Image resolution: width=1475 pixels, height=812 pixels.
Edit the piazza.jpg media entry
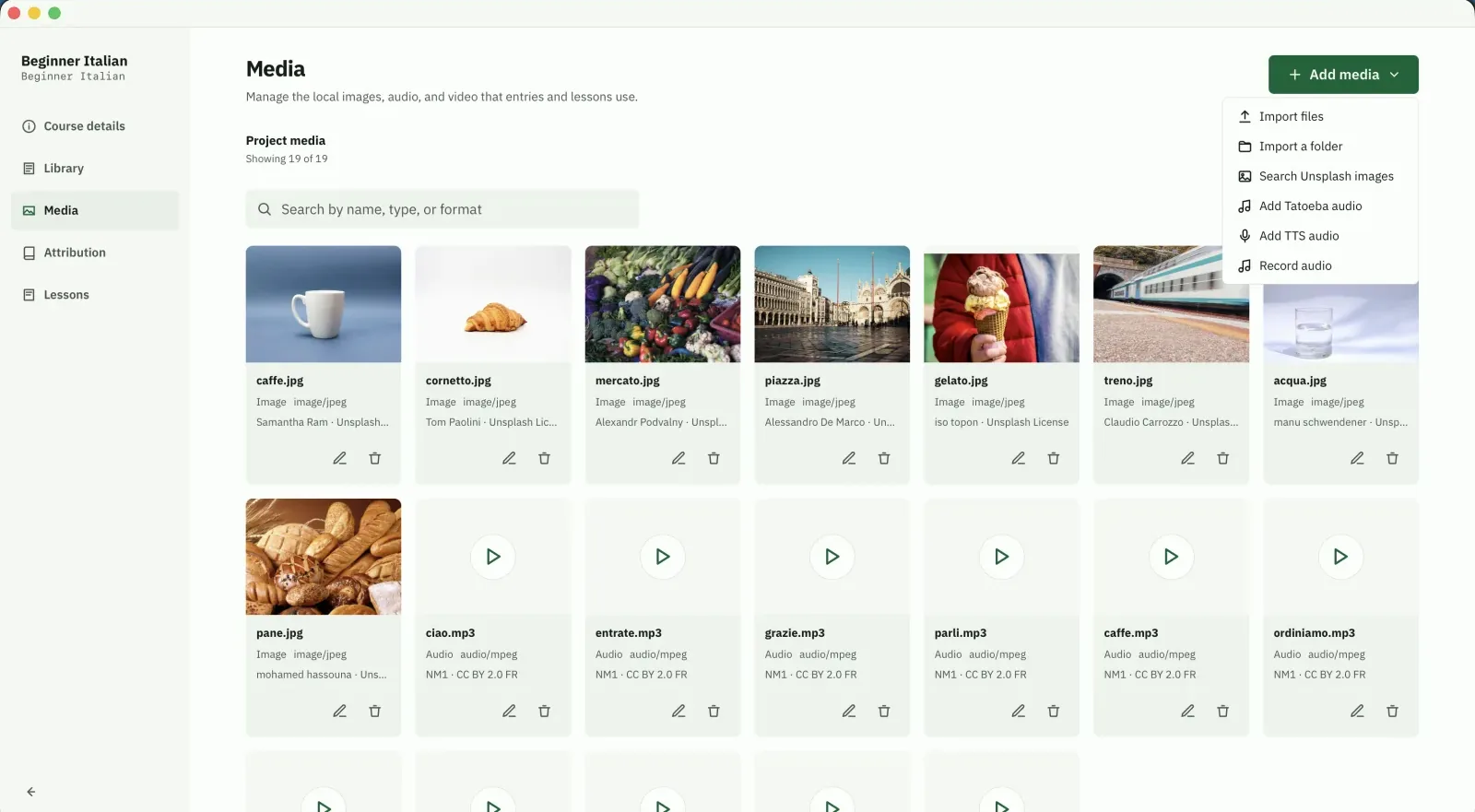(x=848, y=458)
